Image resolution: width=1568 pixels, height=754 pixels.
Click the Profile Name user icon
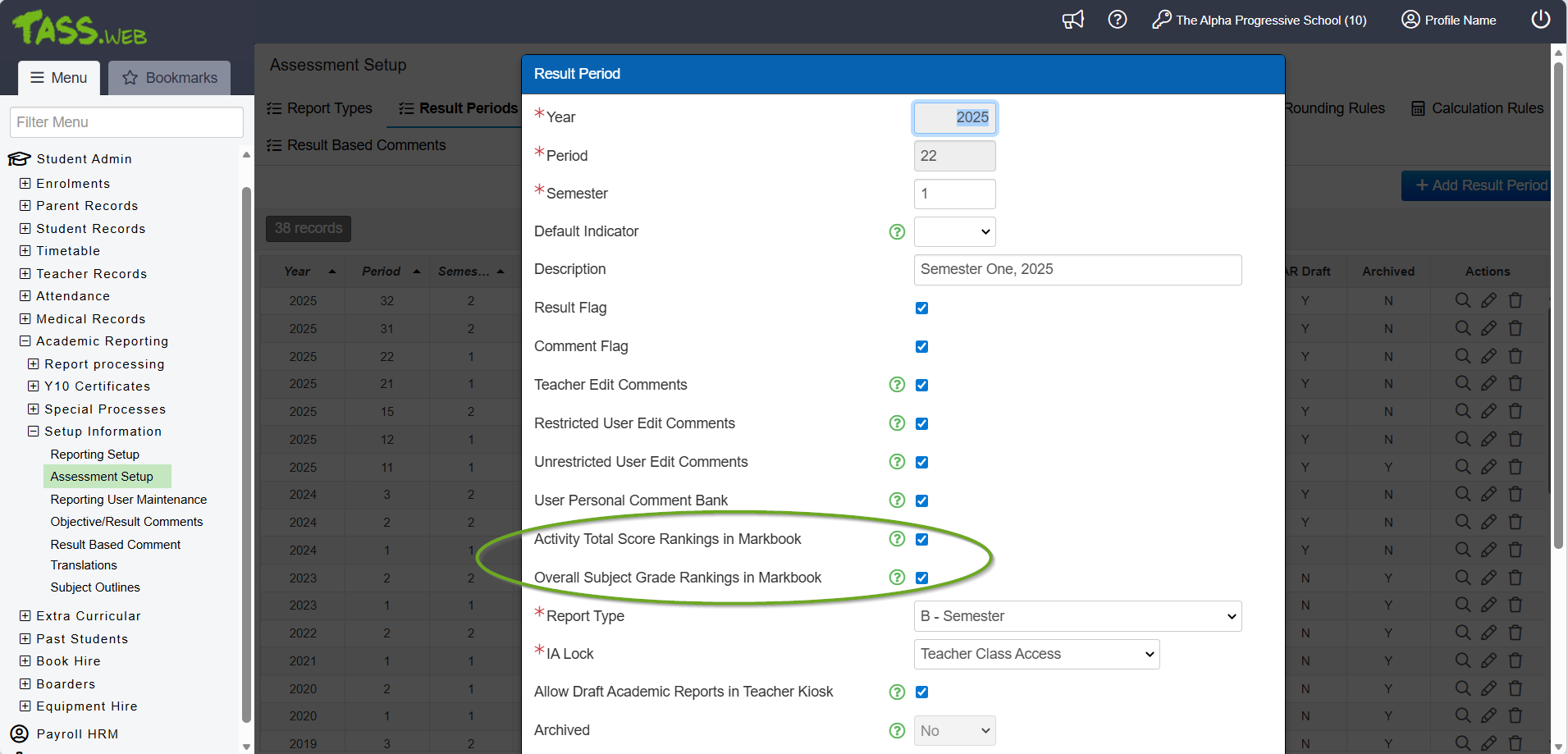[1410, 20]
